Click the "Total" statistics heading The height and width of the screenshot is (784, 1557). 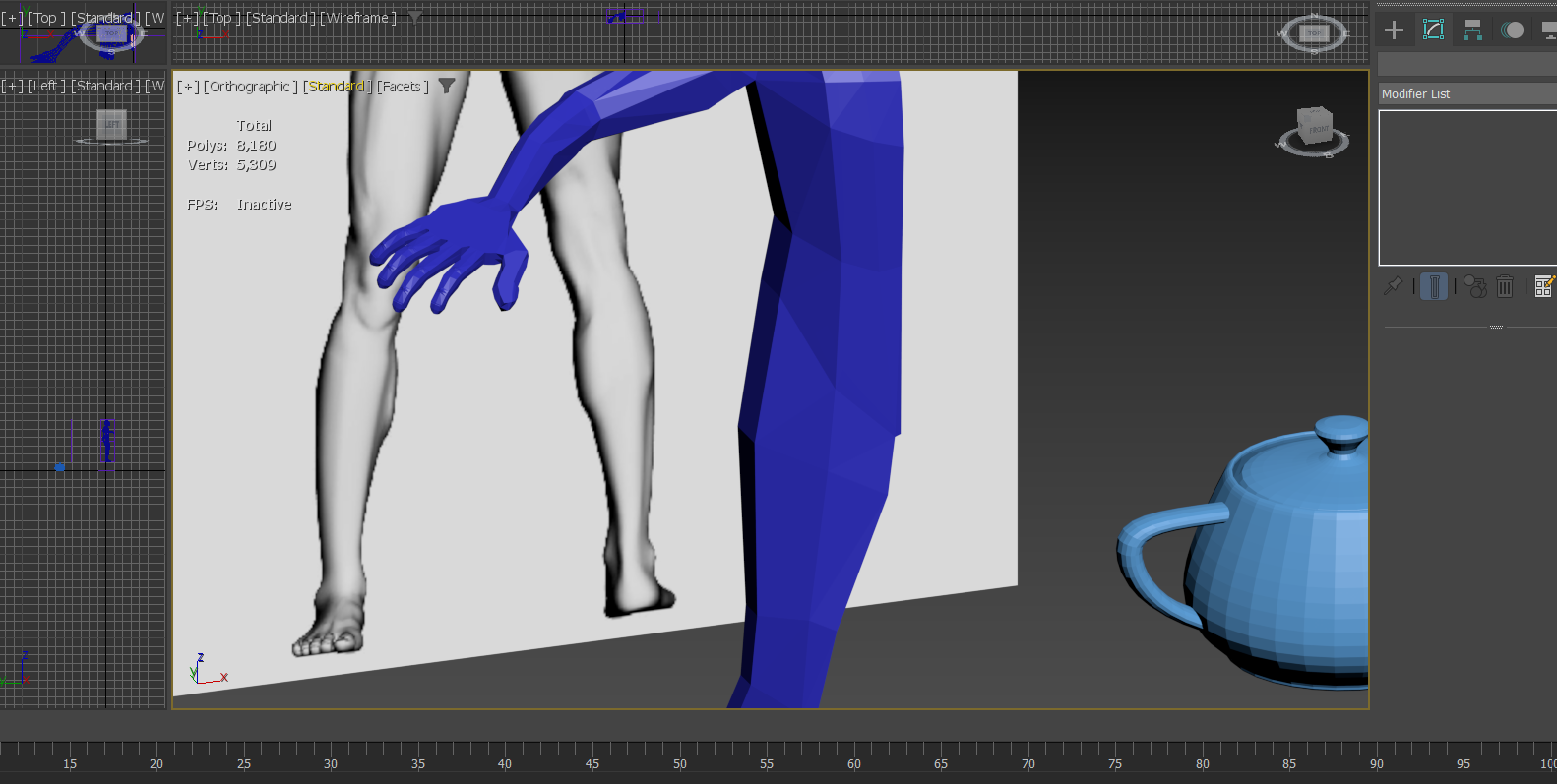click(x=254, y=126)
